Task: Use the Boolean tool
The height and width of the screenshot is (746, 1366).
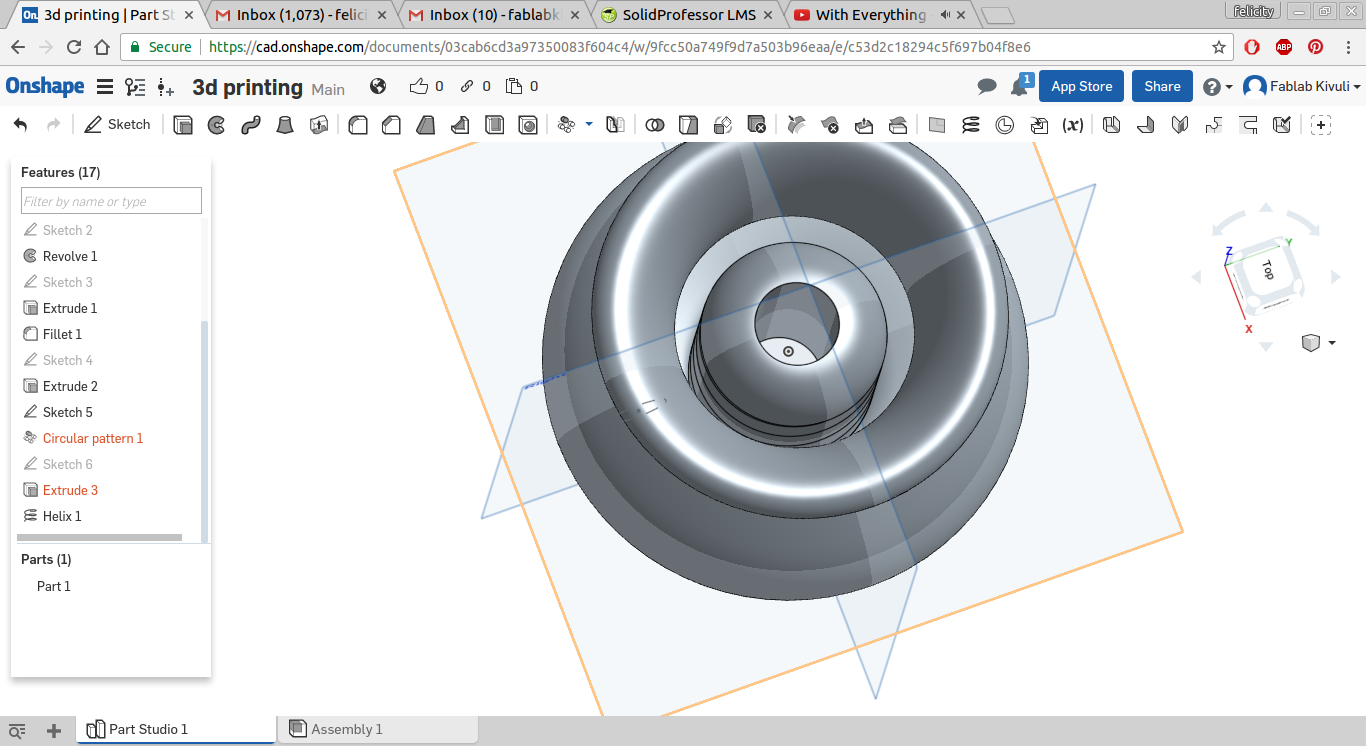Action: [655, 125]
